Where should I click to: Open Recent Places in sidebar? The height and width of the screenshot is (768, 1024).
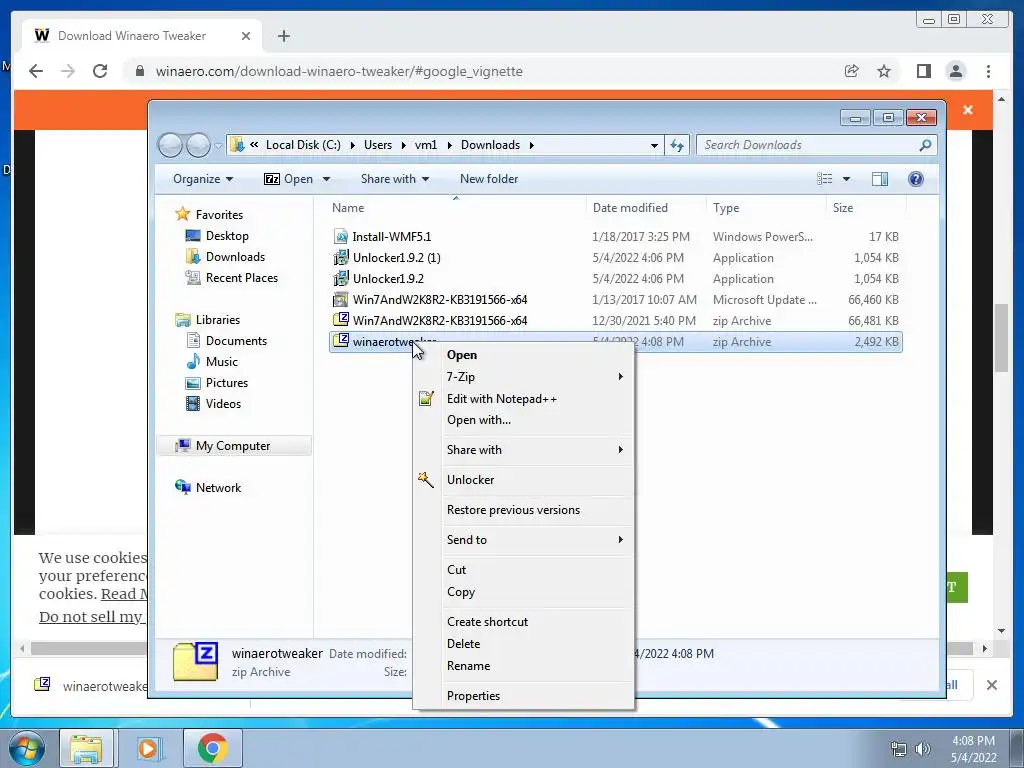coord(241,278)
